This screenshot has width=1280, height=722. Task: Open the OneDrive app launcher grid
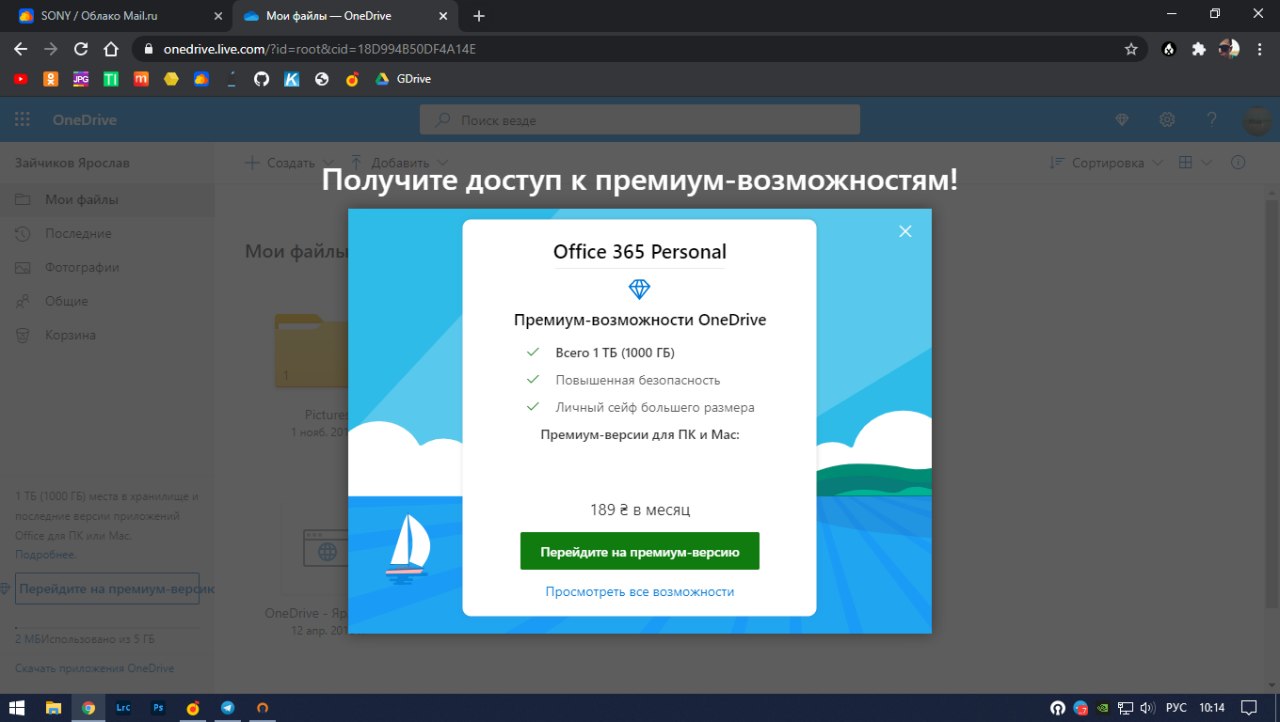tap(22, 120)
